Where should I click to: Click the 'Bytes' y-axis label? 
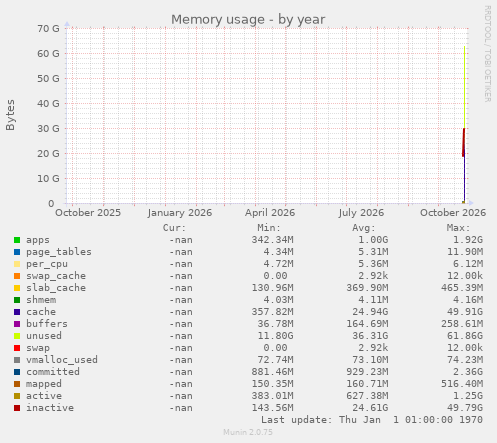pyautogui.click(x=10, y=115)
